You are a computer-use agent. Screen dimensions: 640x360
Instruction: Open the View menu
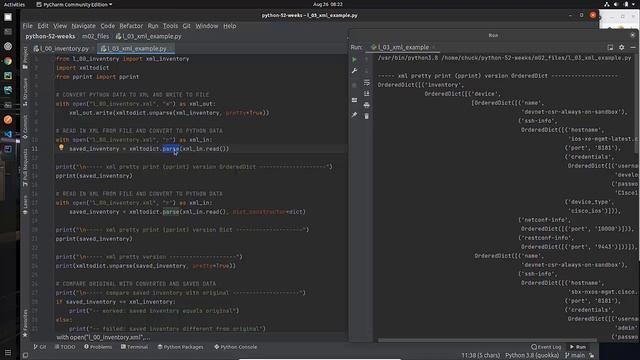[x=60, y=26]
